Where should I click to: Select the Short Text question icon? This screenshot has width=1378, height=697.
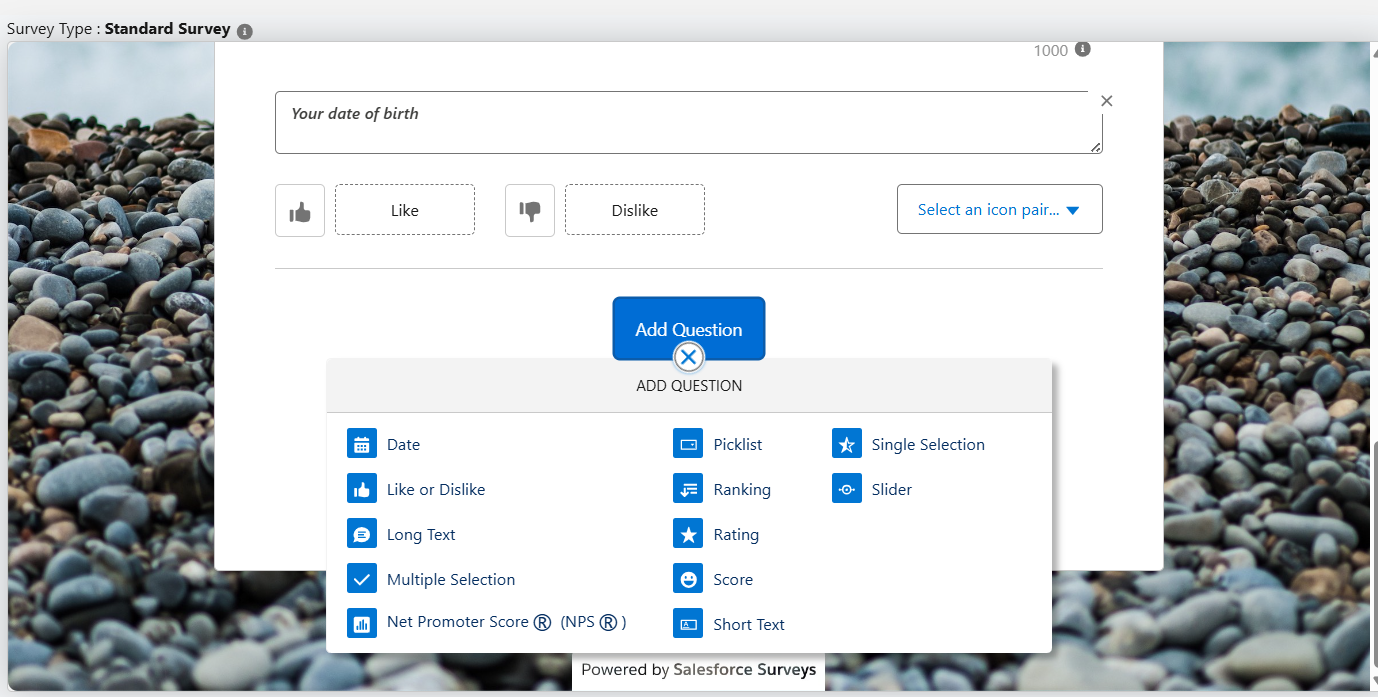click(x=688, y=622)
